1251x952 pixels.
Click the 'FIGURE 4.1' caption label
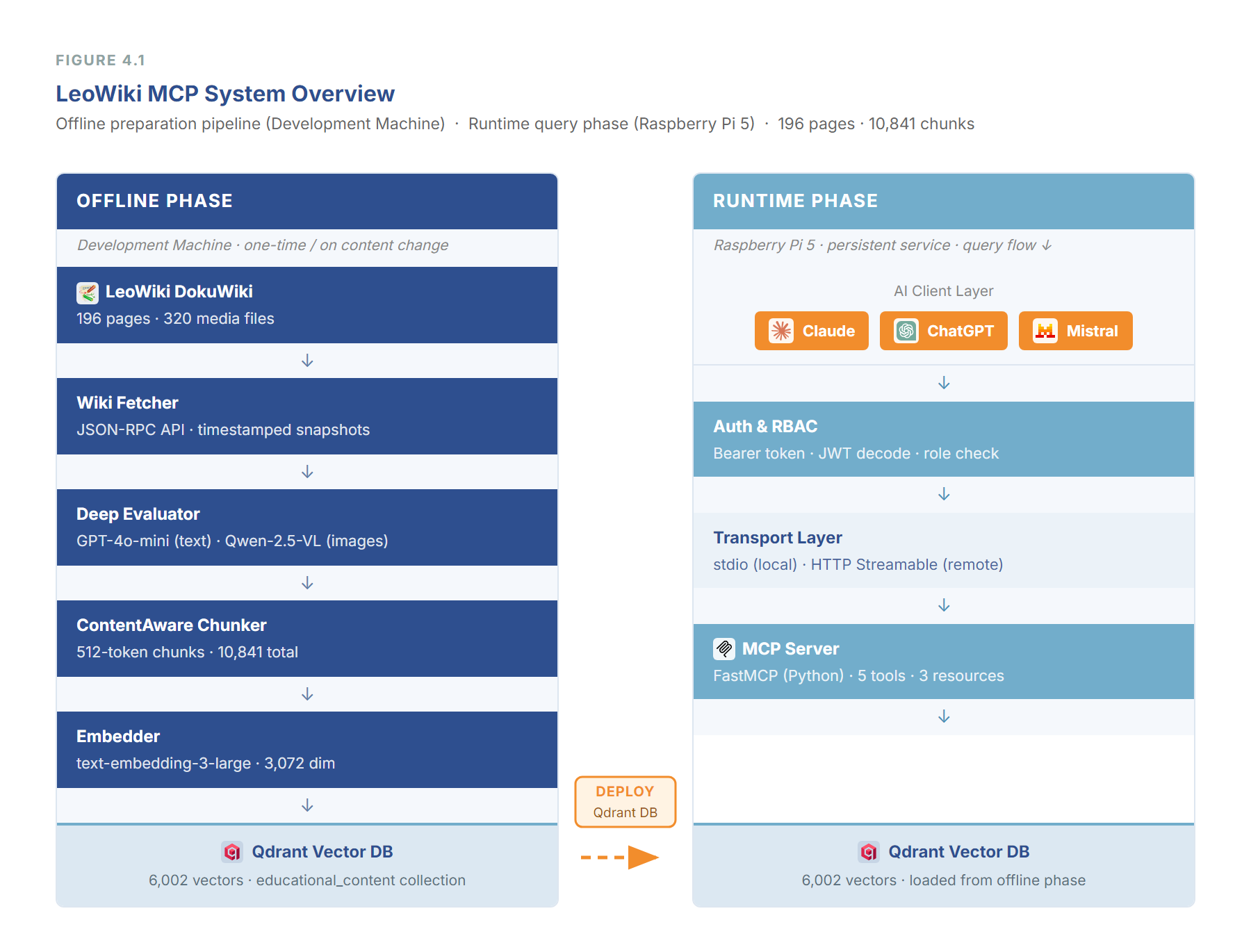tap(101, 60)
